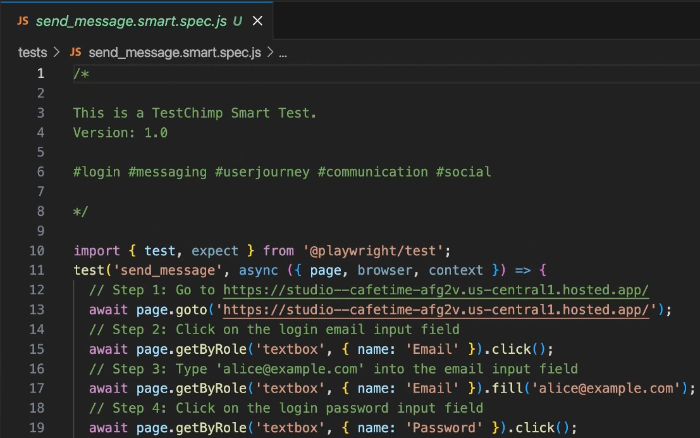Click the JS icon in the breadcrumb bar
Viewport: 700px width, 438px height.
76,52
